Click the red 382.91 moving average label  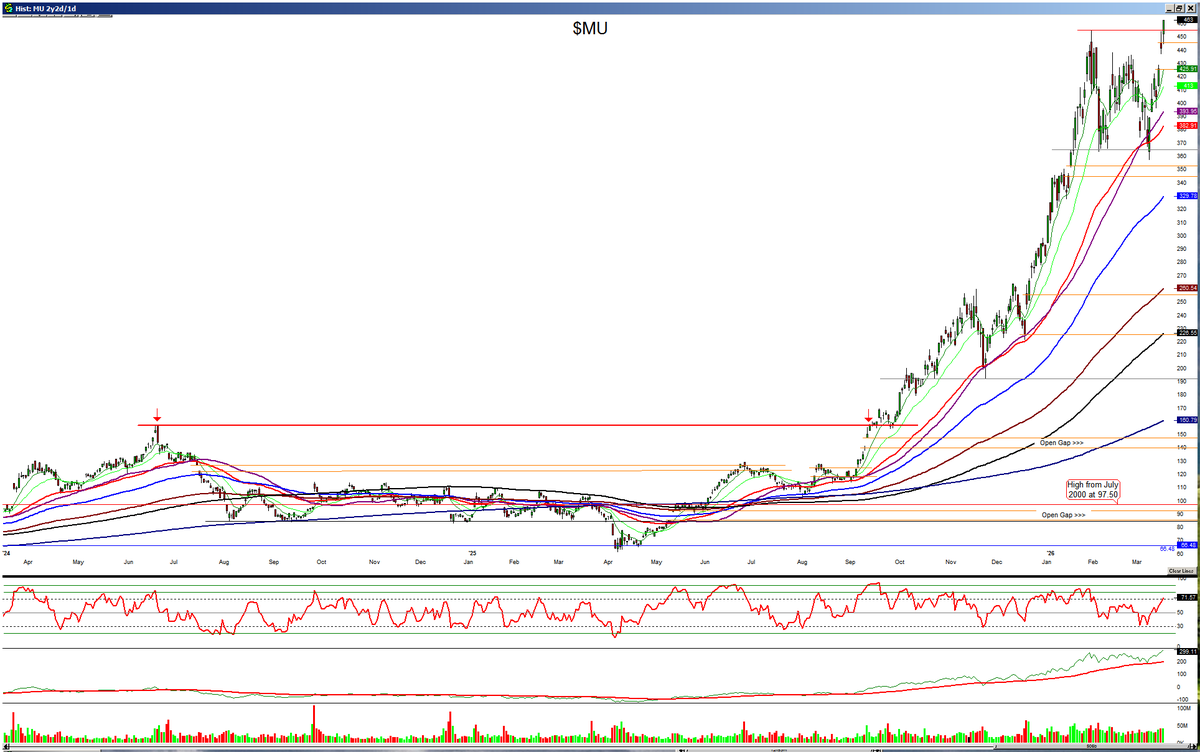click(1186, 125)
